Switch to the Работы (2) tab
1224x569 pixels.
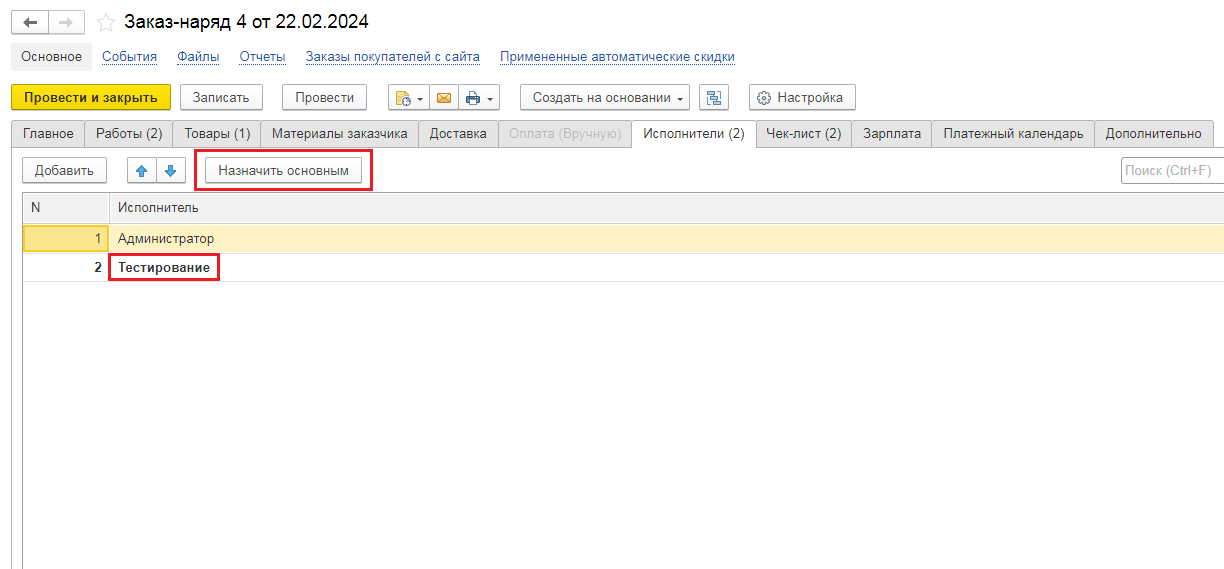tap(129, 134)
